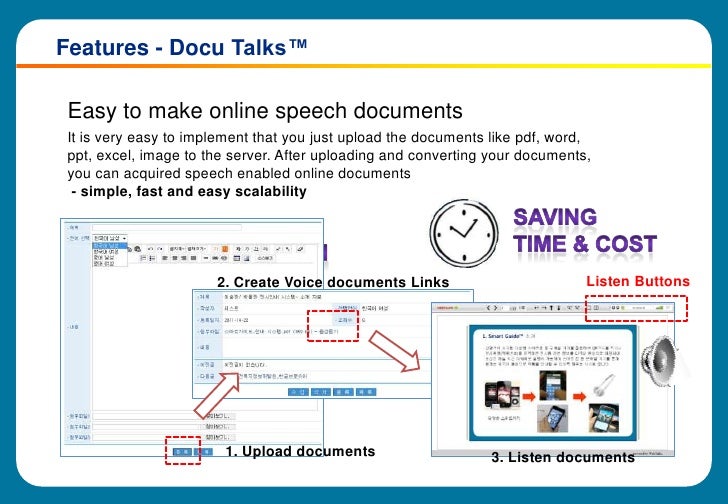The image size is (728, 504).
Task: Click the Smart Guide slide shown in viewer
Action: pos(552,383)
